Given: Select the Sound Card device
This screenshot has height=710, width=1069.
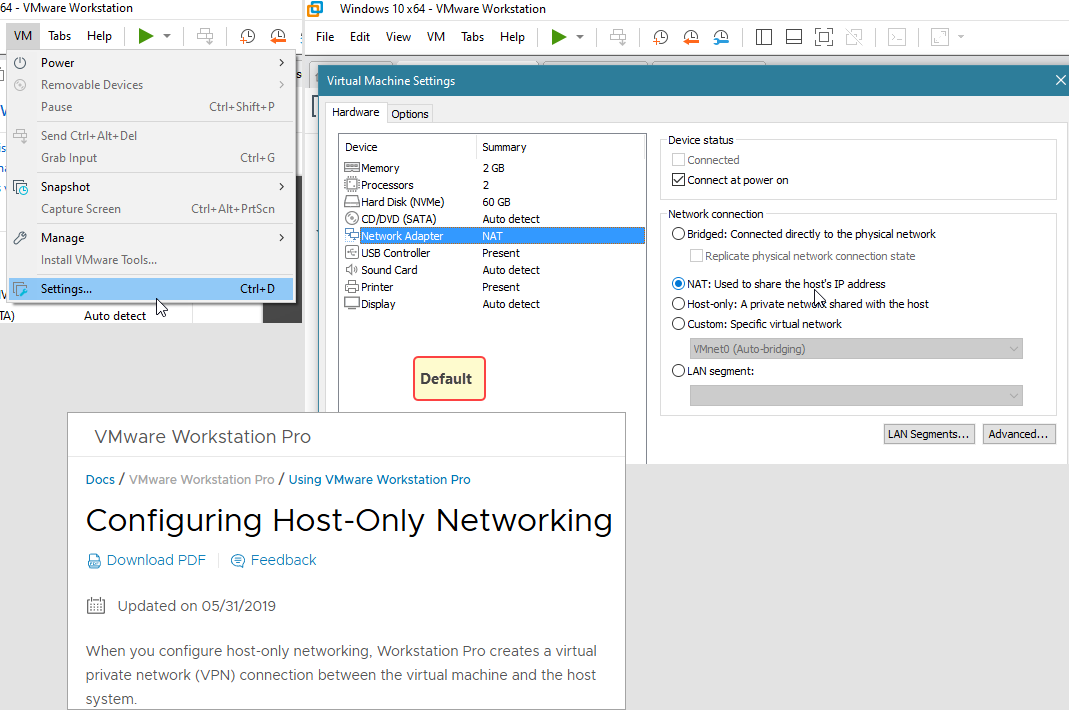Looking at the screenshot, I should point(492,270).
